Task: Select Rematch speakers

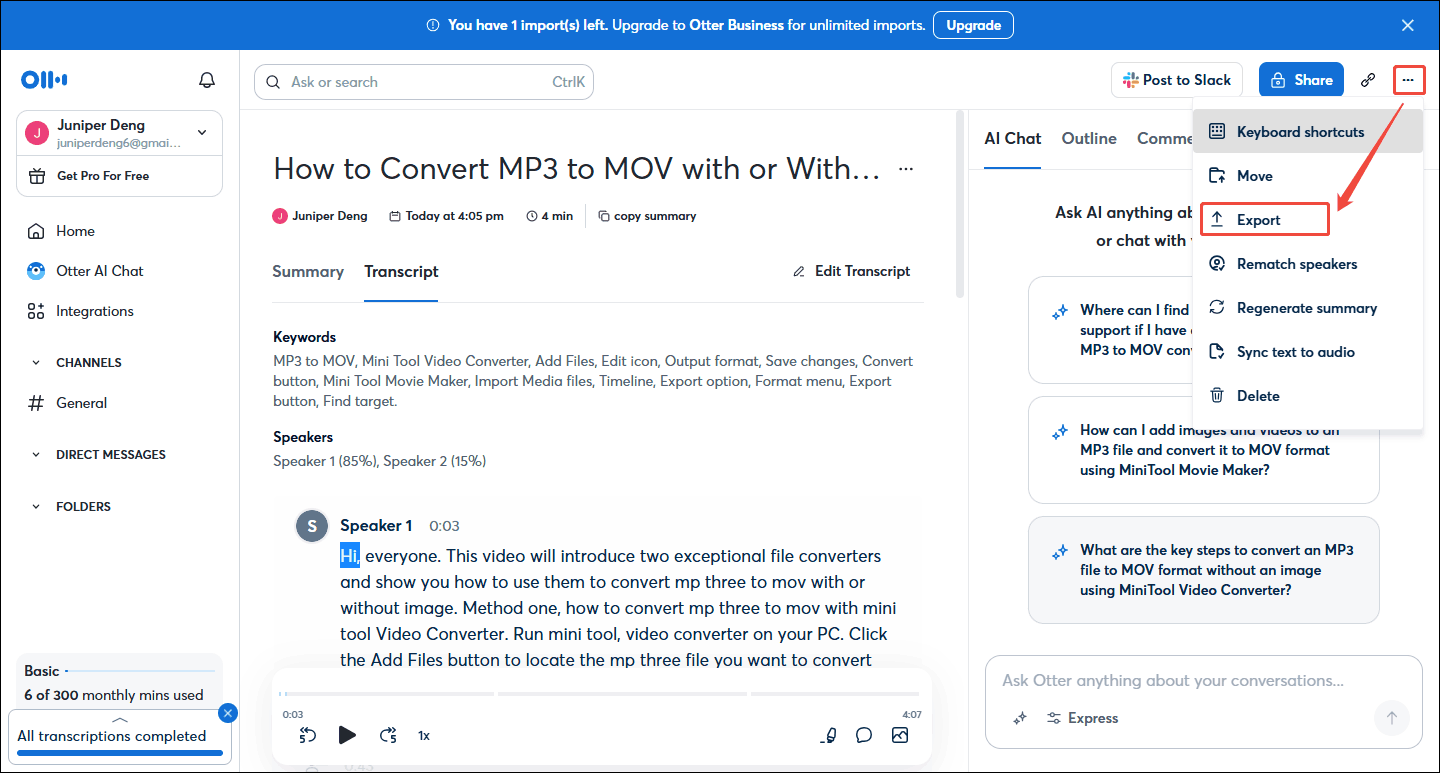Action: pos(1308,264)
